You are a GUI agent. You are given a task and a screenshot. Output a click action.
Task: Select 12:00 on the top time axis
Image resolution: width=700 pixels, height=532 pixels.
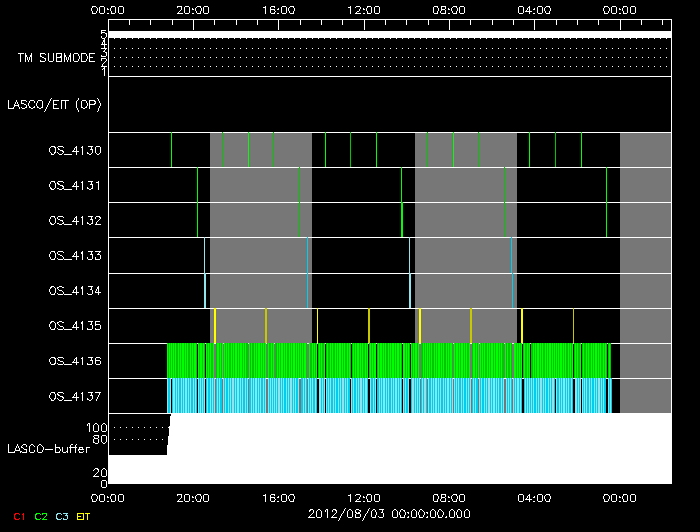click(364, 10)
